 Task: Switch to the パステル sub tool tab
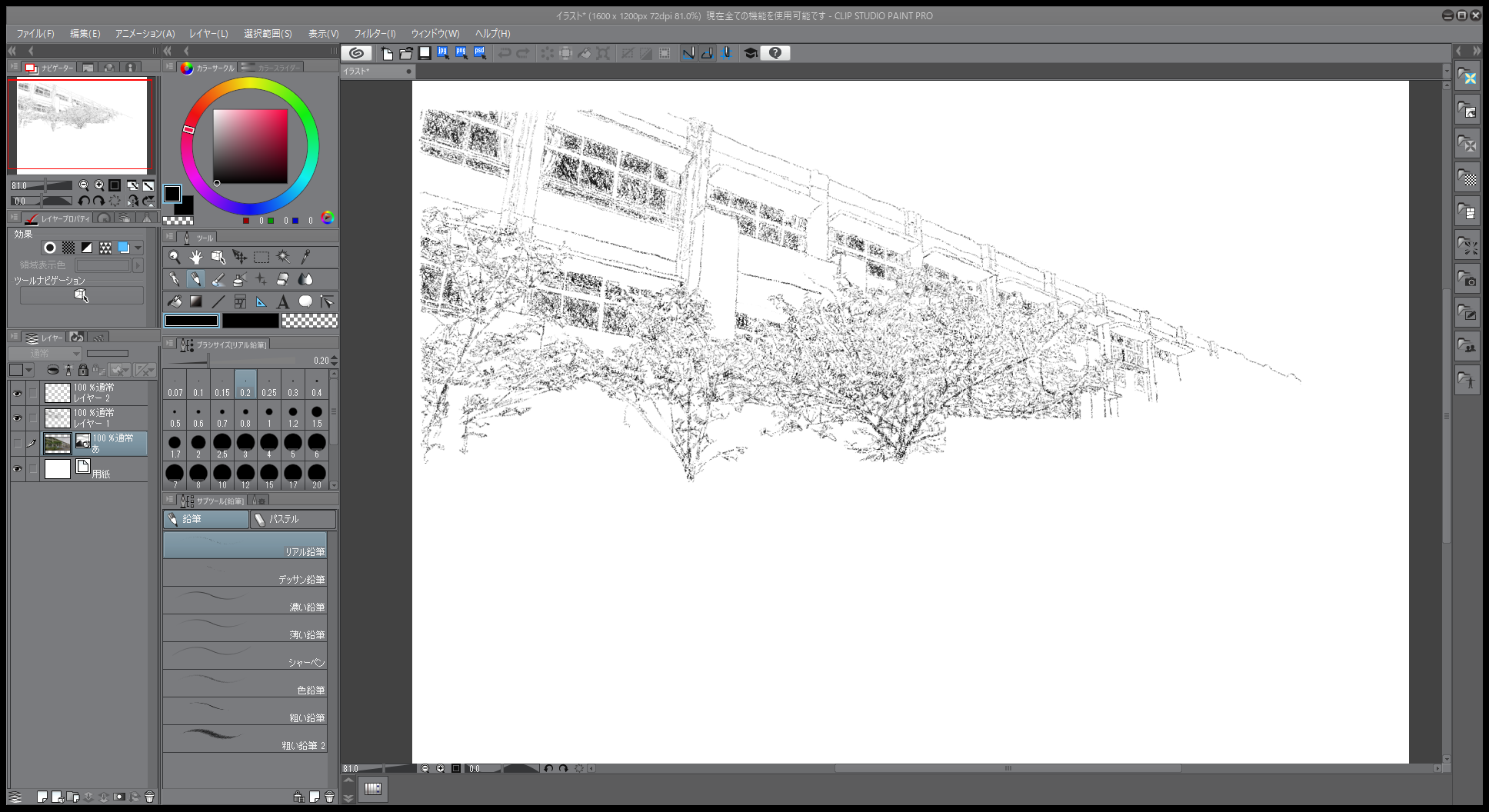293,520
